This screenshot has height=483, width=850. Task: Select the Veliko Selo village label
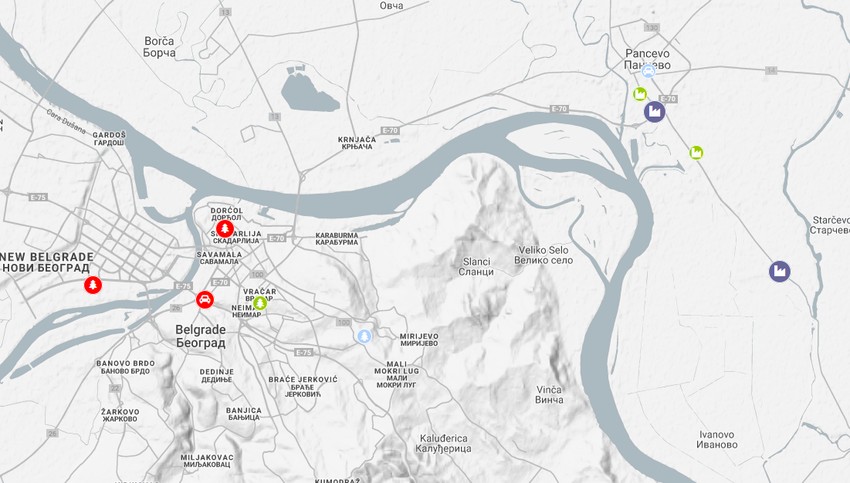pos(543,255)
